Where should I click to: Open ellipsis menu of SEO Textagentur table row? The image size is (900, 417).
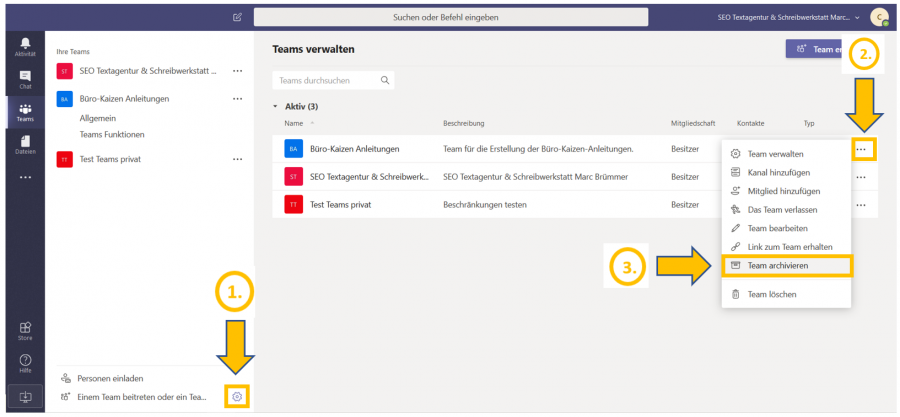click(x=861, y=177)
